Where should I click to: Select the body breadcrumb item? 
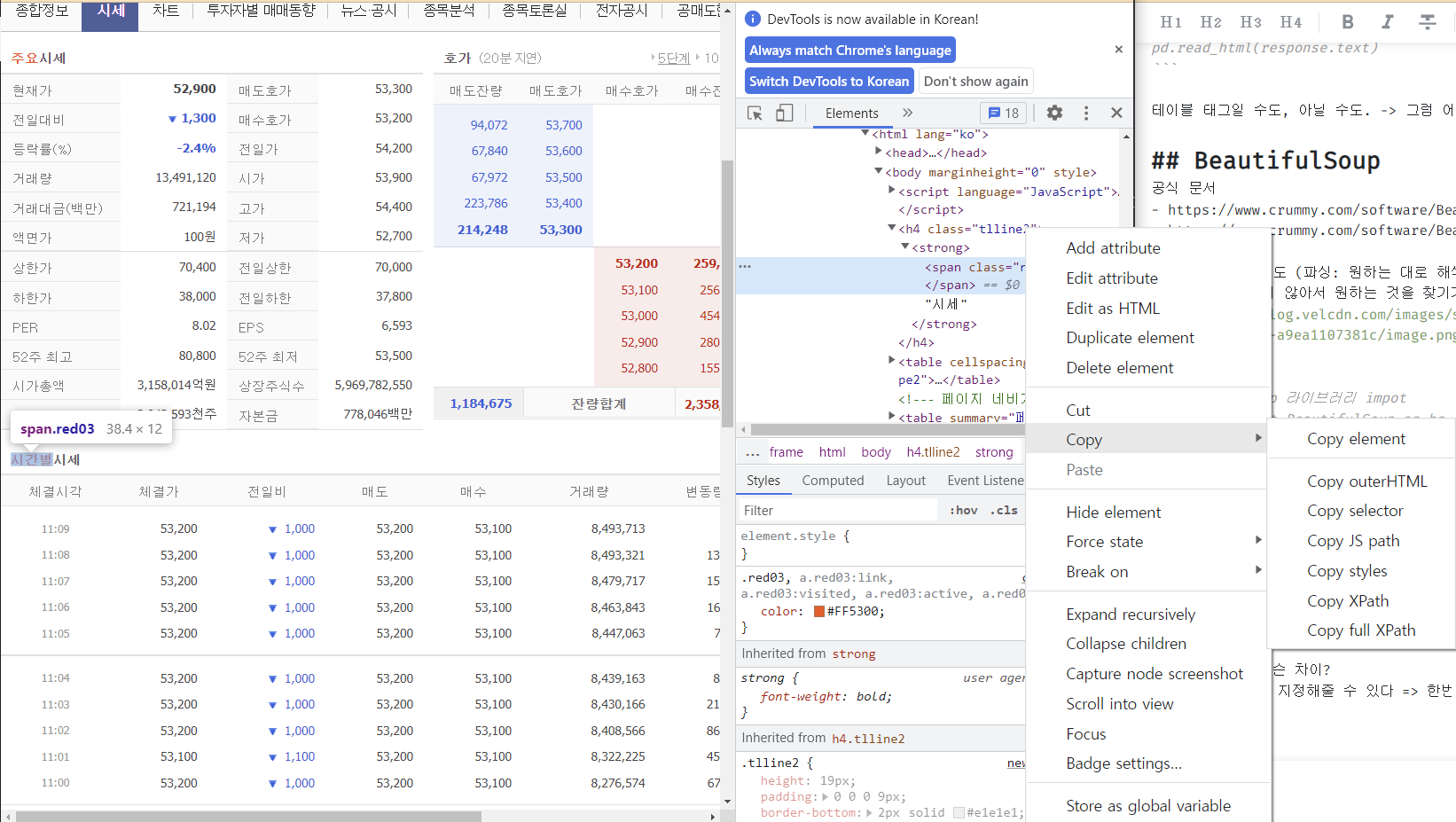coord(876,452)
